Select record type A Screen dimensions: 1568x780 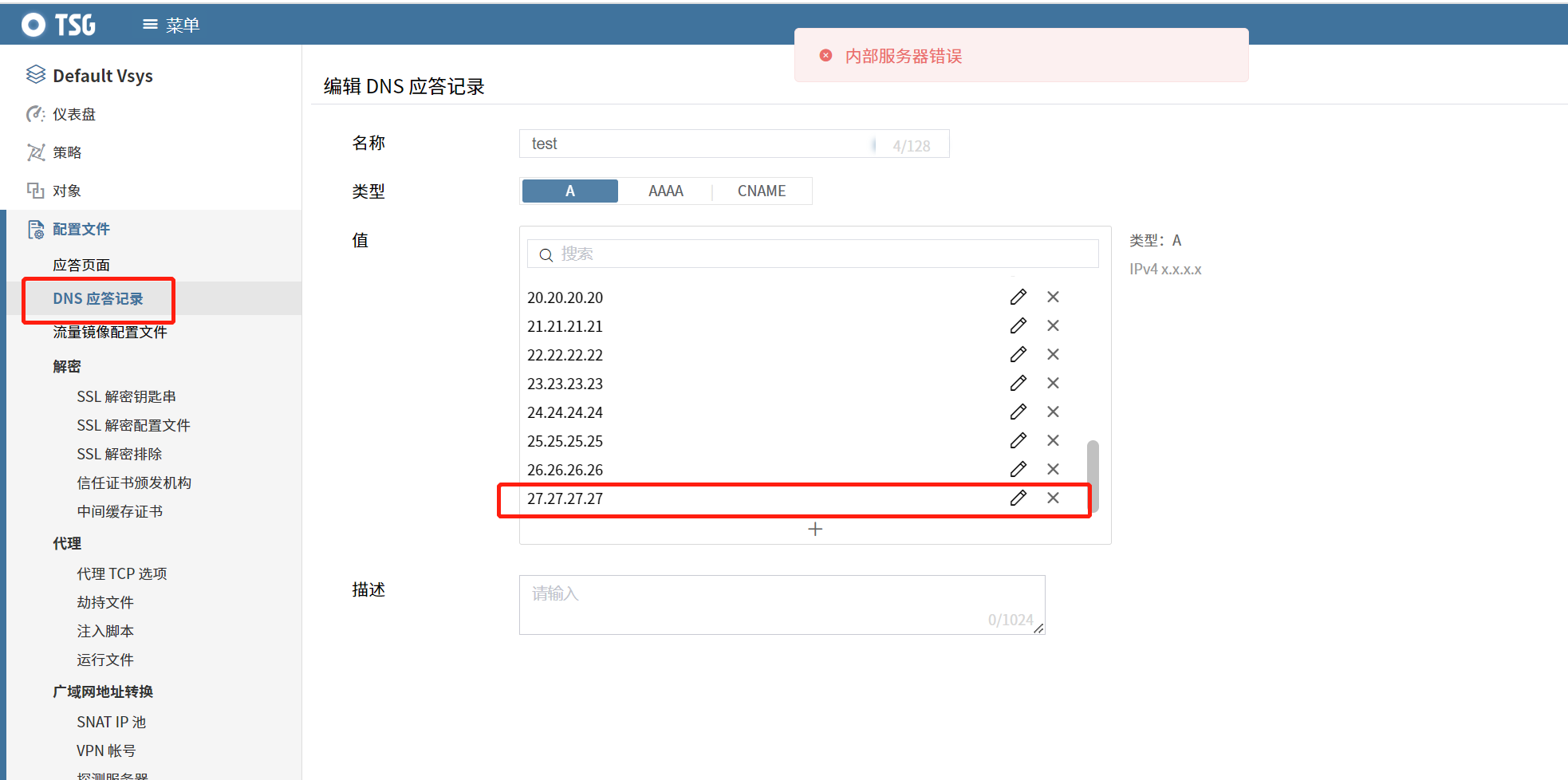click(x=569, y=191)
